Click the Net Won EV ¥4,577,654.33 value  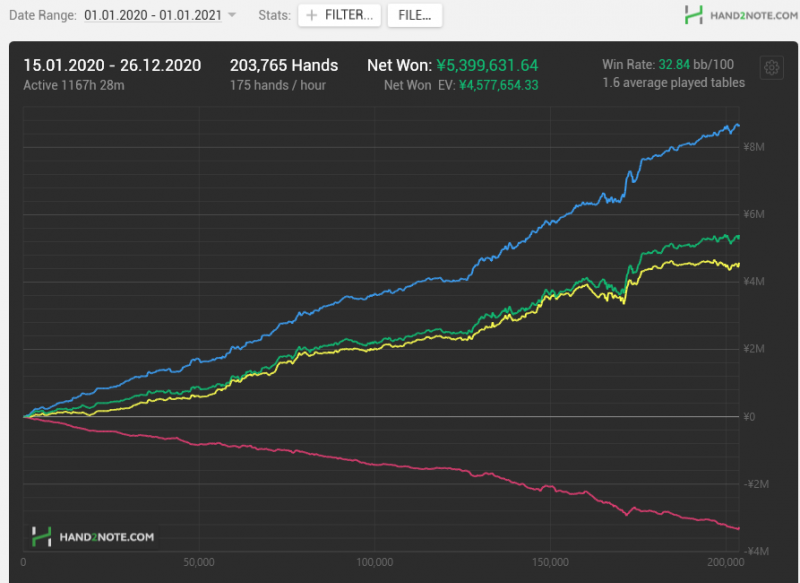(x=498, y=86)
